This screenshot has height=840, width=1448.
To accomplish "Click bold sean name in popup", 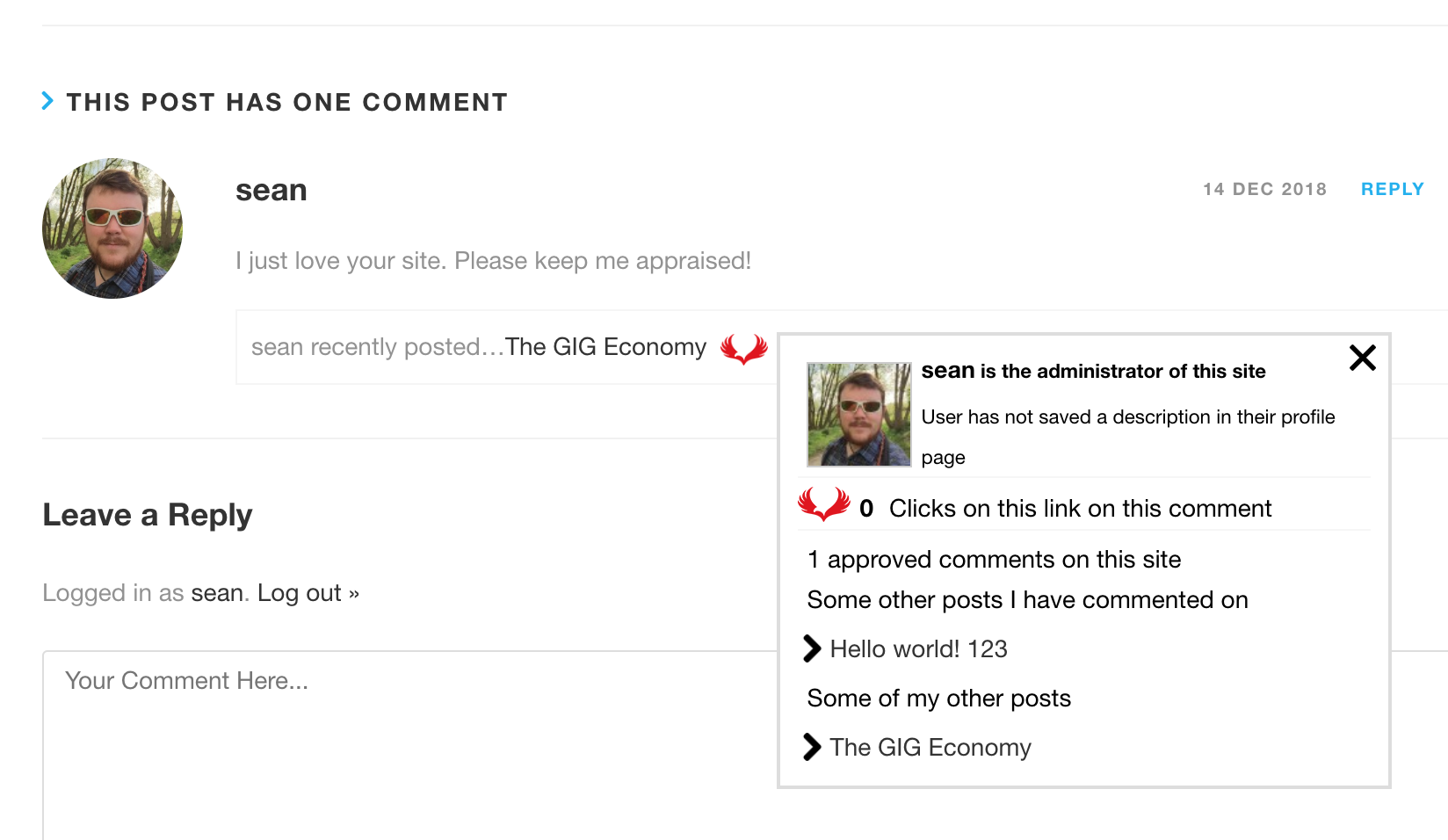I will (x=947, y=371).
